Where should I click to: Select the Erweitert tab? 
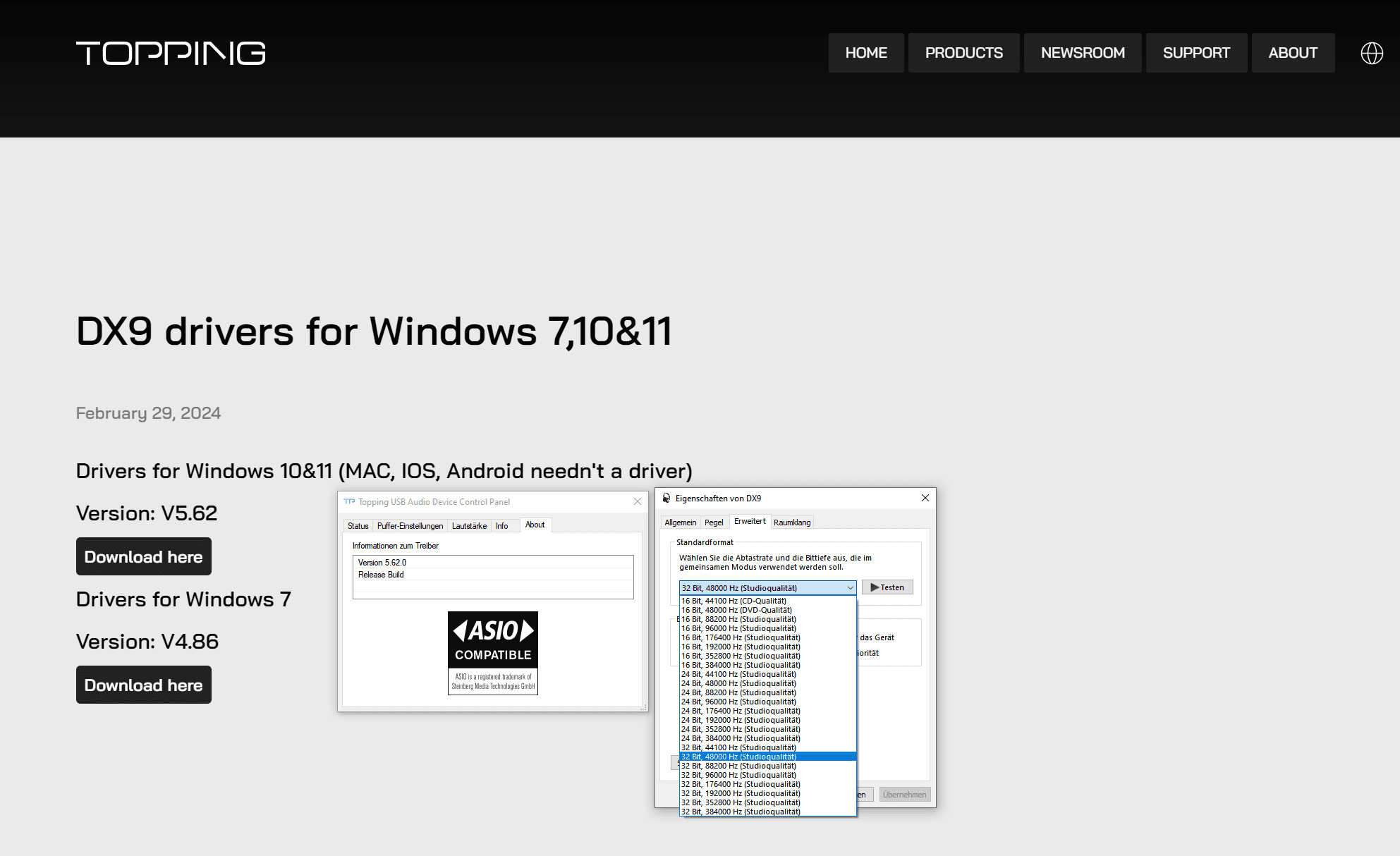point(750,521)
